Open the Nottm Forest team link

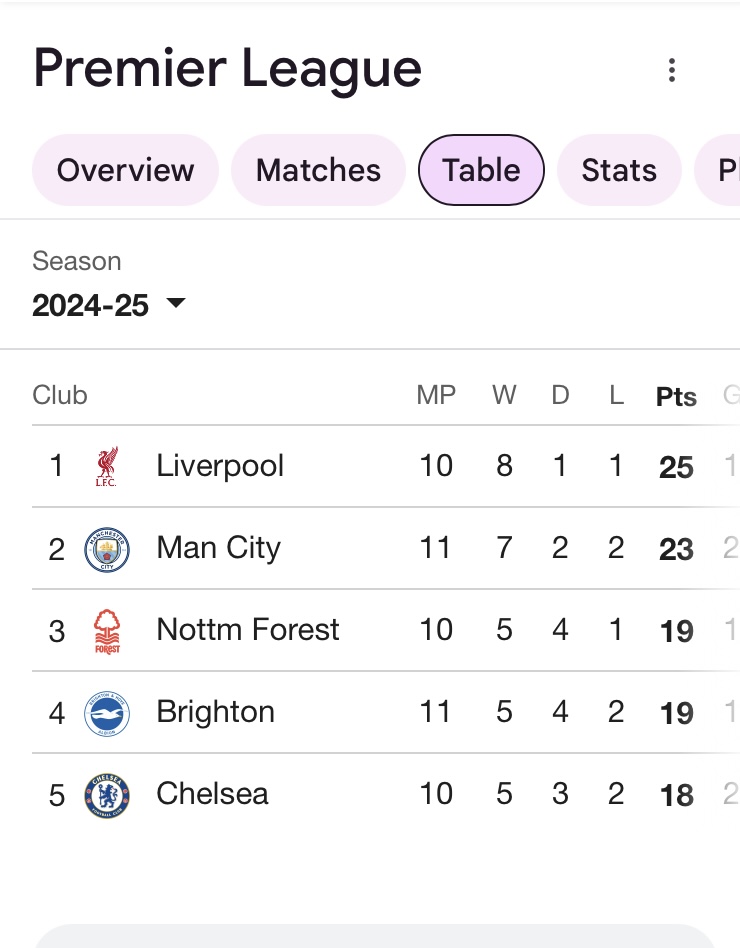(248, 630)
